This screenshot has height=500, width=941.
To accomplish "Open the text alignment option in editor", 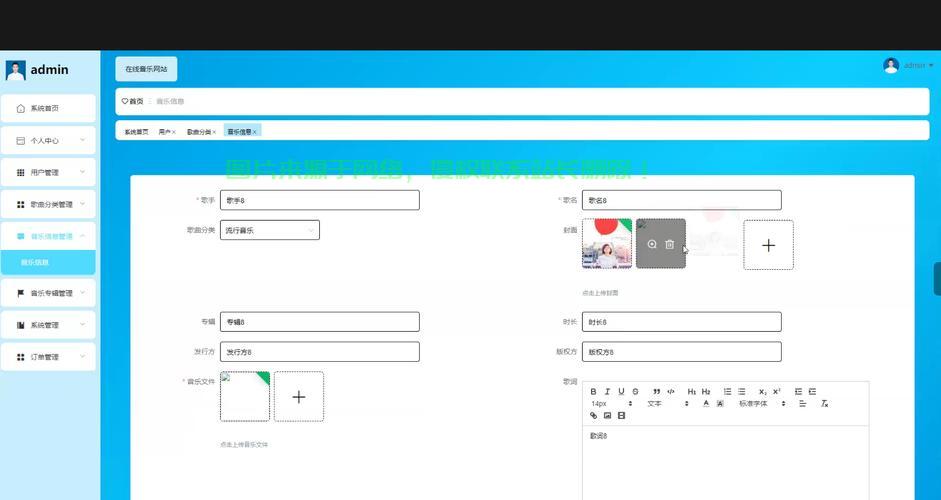I will point(802,403).
